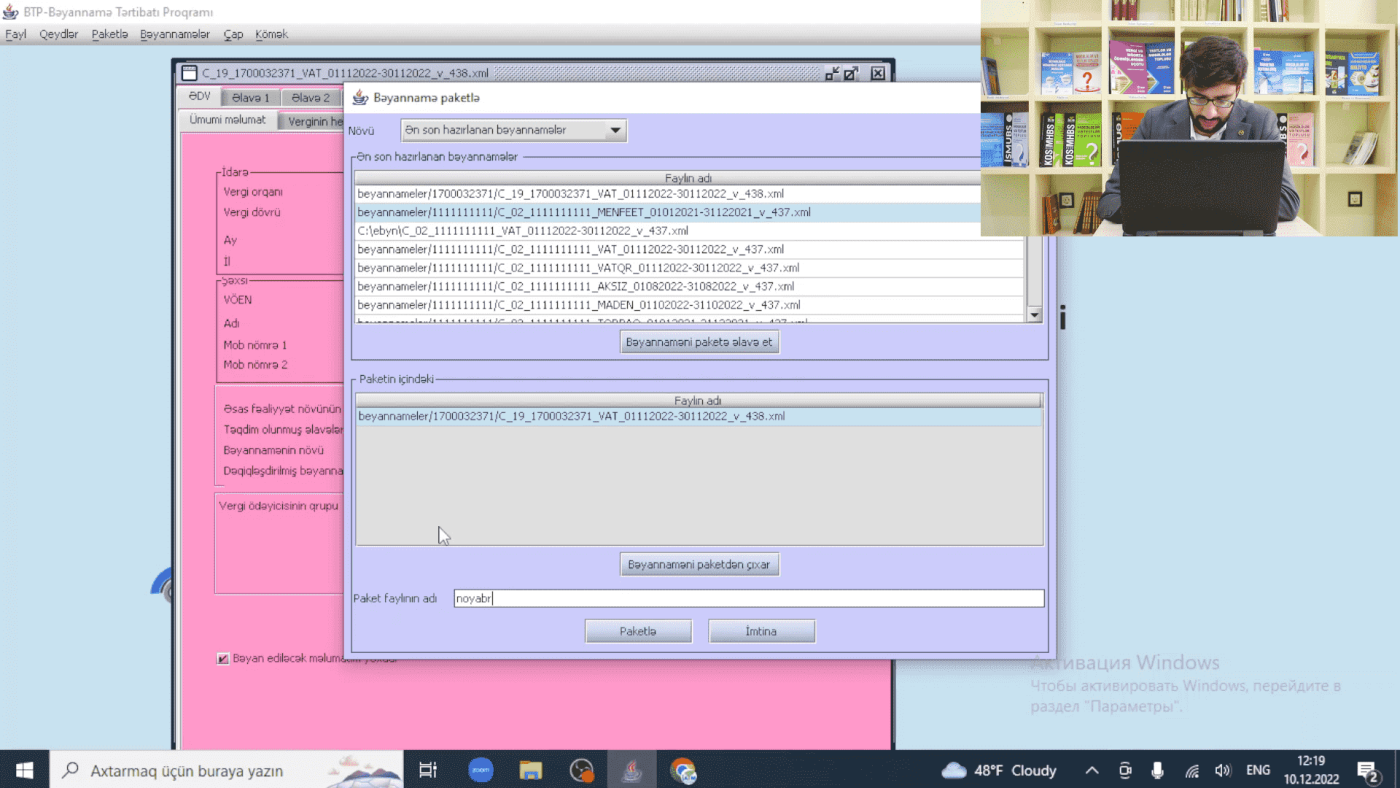This screenshot has height=788, width=1400.
Task: Click 'Faylın adı' header of the package contents list
Action: 698,401
